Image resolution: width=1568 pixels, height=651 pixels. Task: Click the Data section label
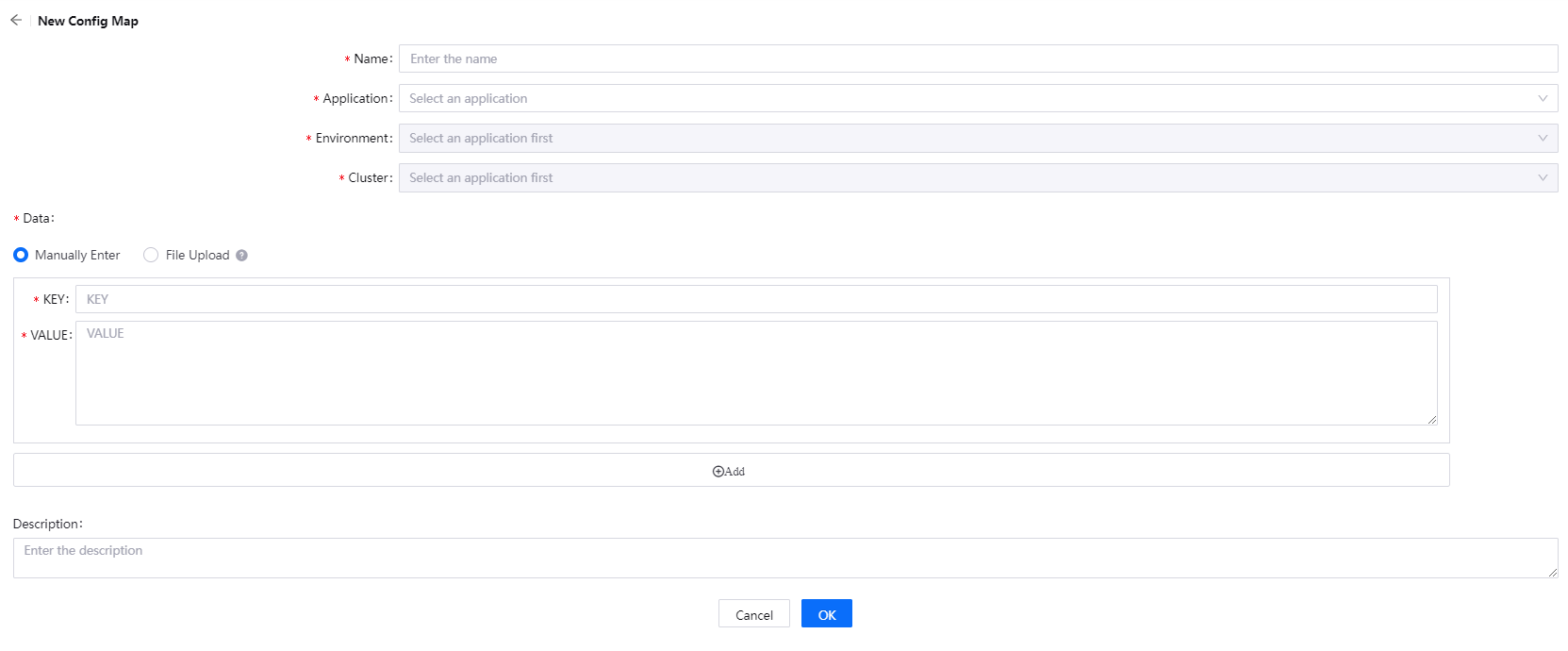(38, 218)
